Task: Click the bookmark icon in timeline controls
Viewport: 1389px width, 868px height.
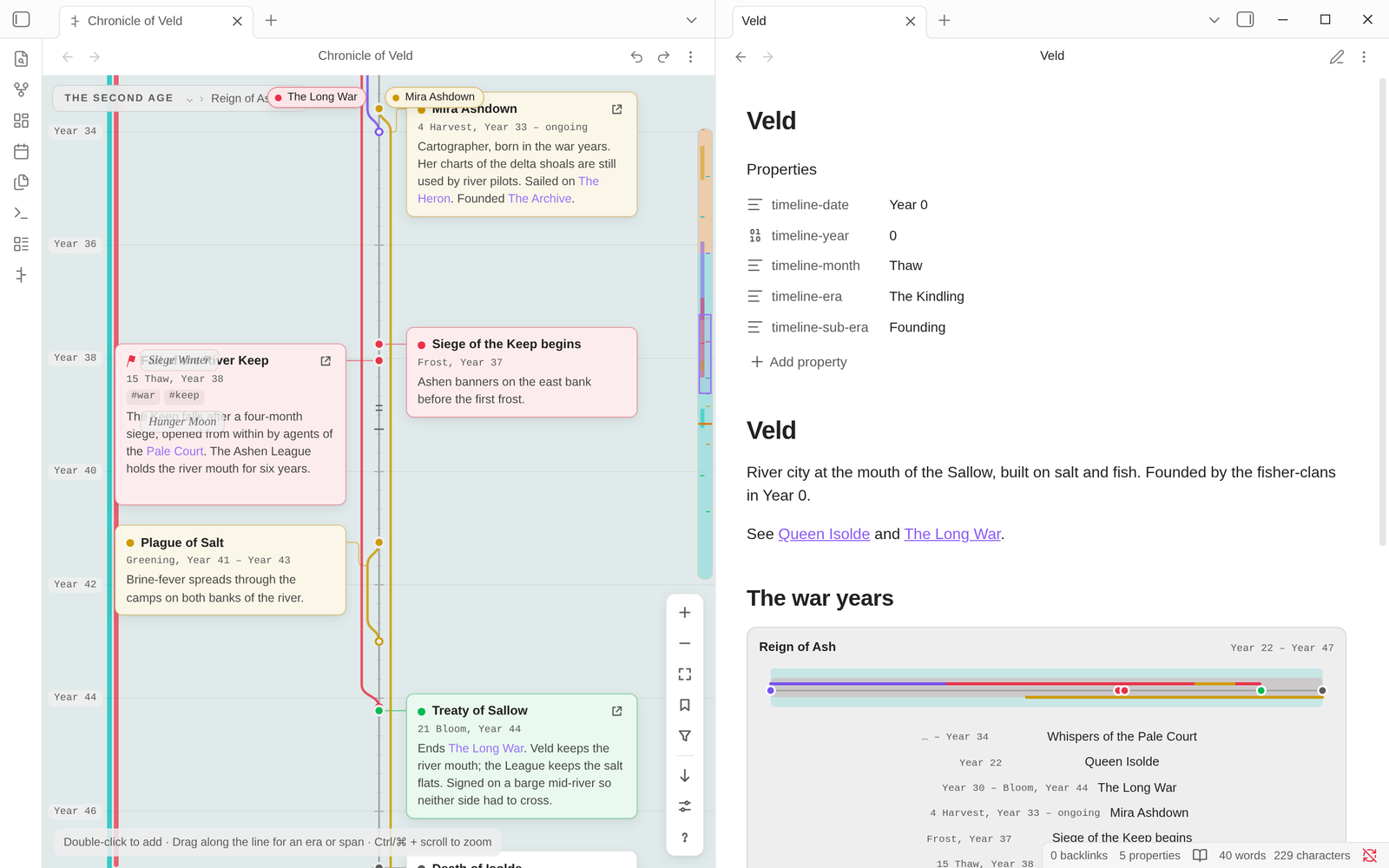Action: [685, 705]
